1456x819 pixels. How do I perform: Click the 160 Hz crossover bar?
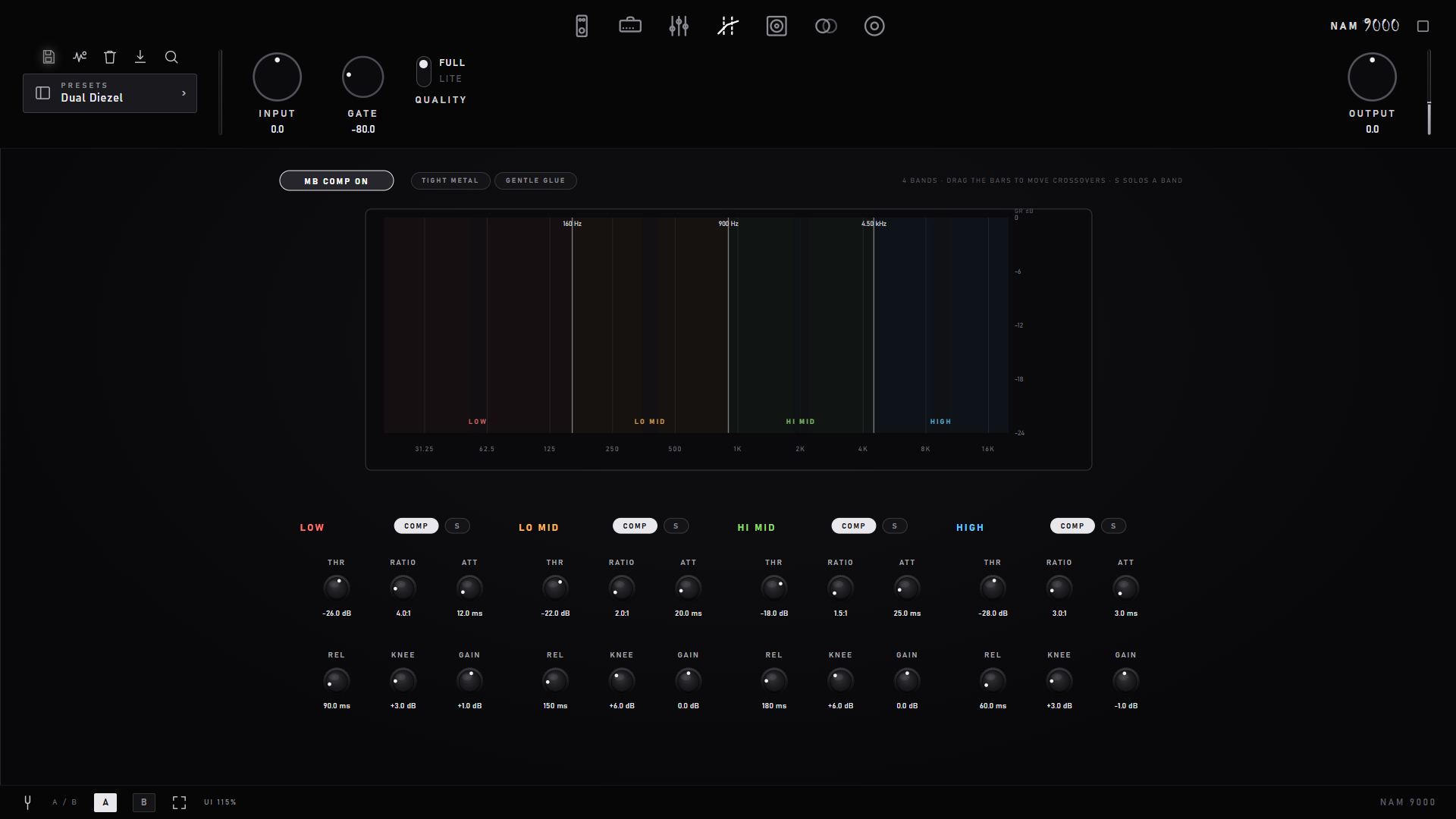573,326
